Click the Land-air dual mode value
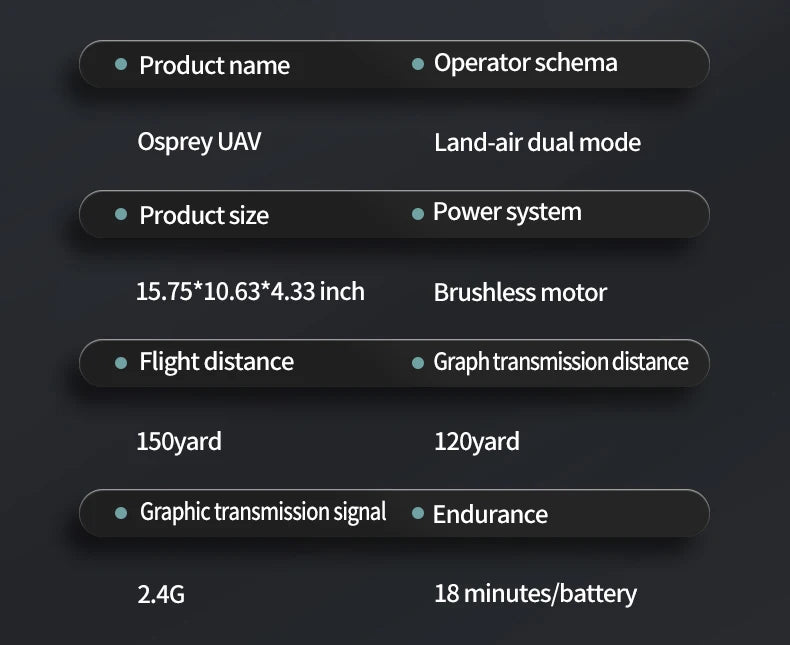Image resolution: width=790 pixels, height=645 pixels. (x=537, y=142)
